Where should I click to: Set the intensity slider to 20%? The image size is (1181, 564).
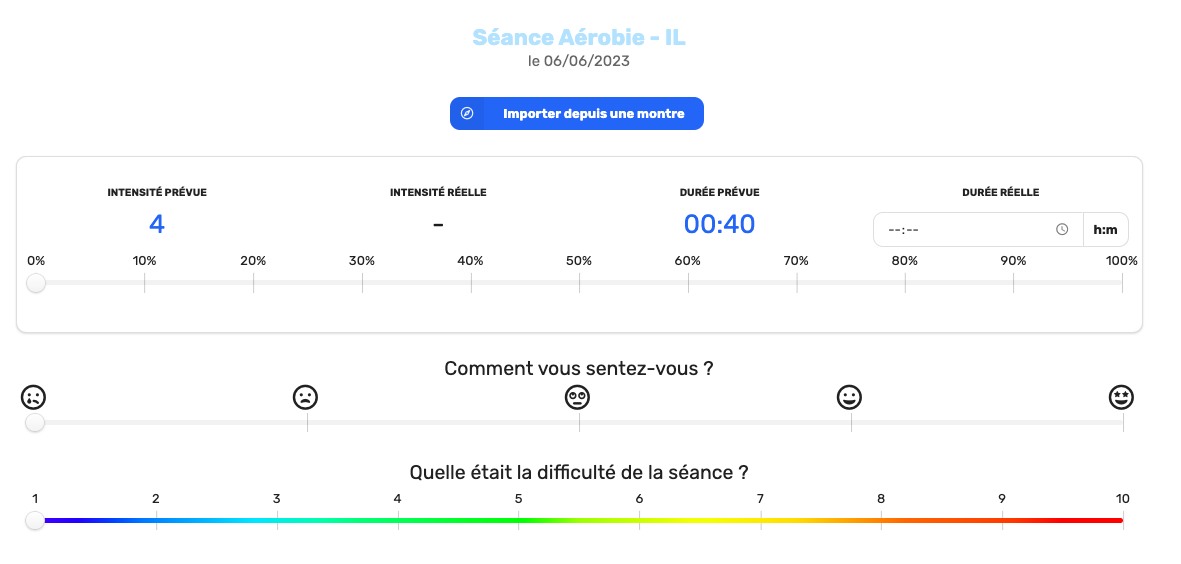(x=253, y=282)
